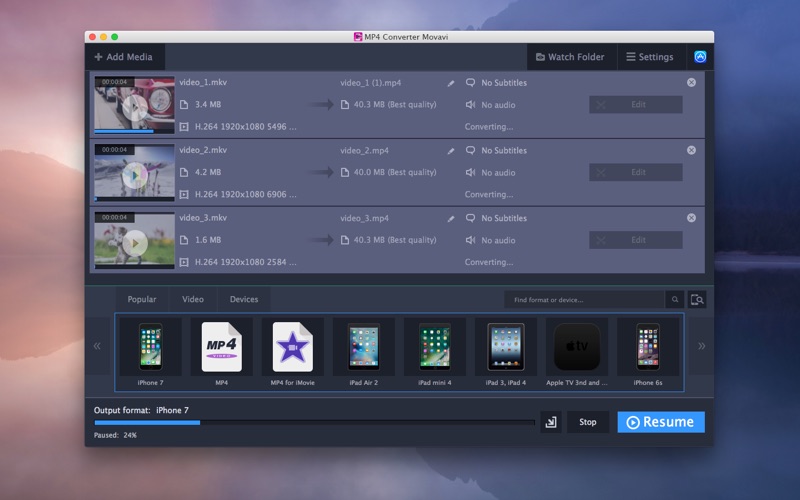Viewport: 800px width, 500px height.
Task: Click the overall conversion progress bar
Action: coord(314,422)
